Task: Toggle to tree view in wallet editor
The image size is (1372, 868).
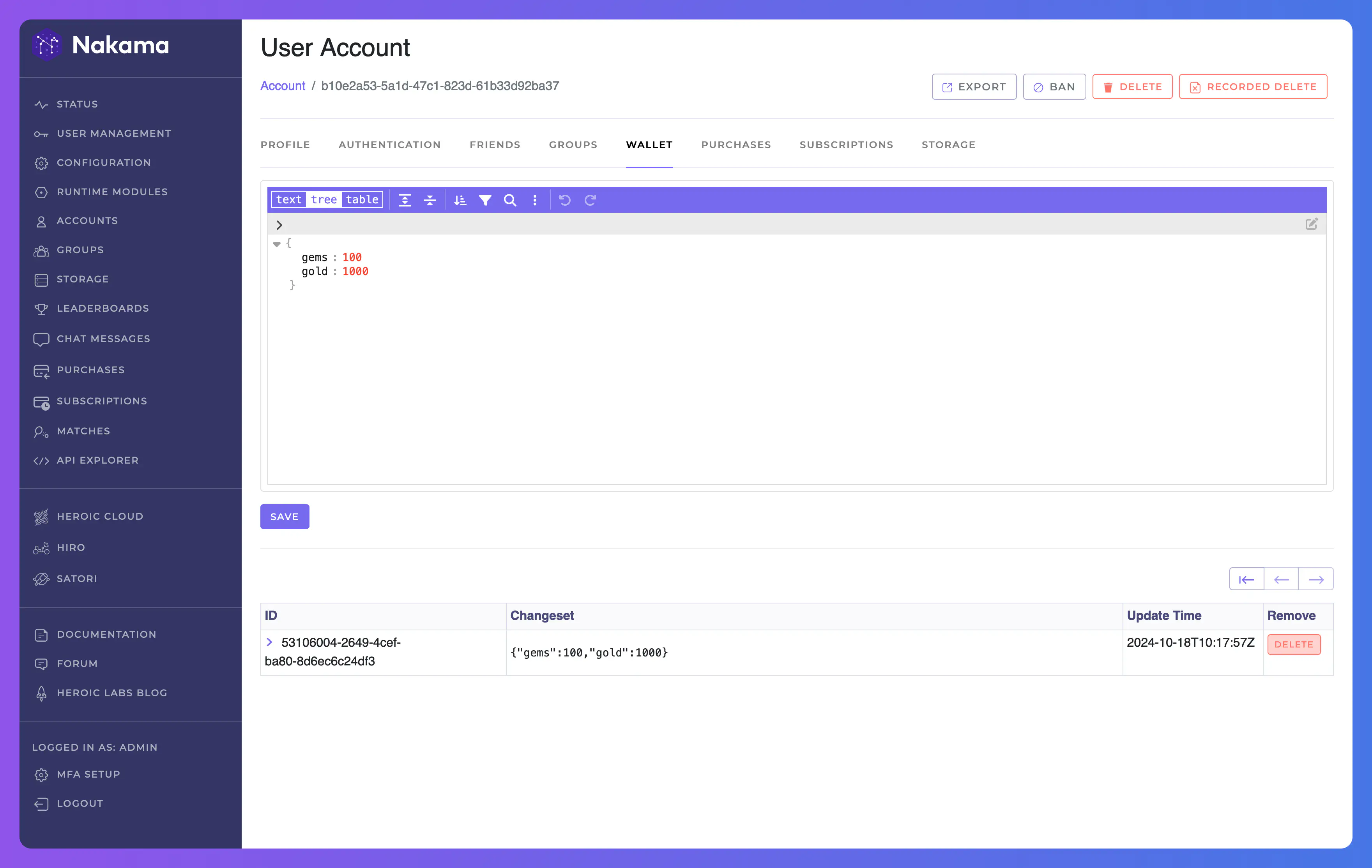Action: click(323, 200)
